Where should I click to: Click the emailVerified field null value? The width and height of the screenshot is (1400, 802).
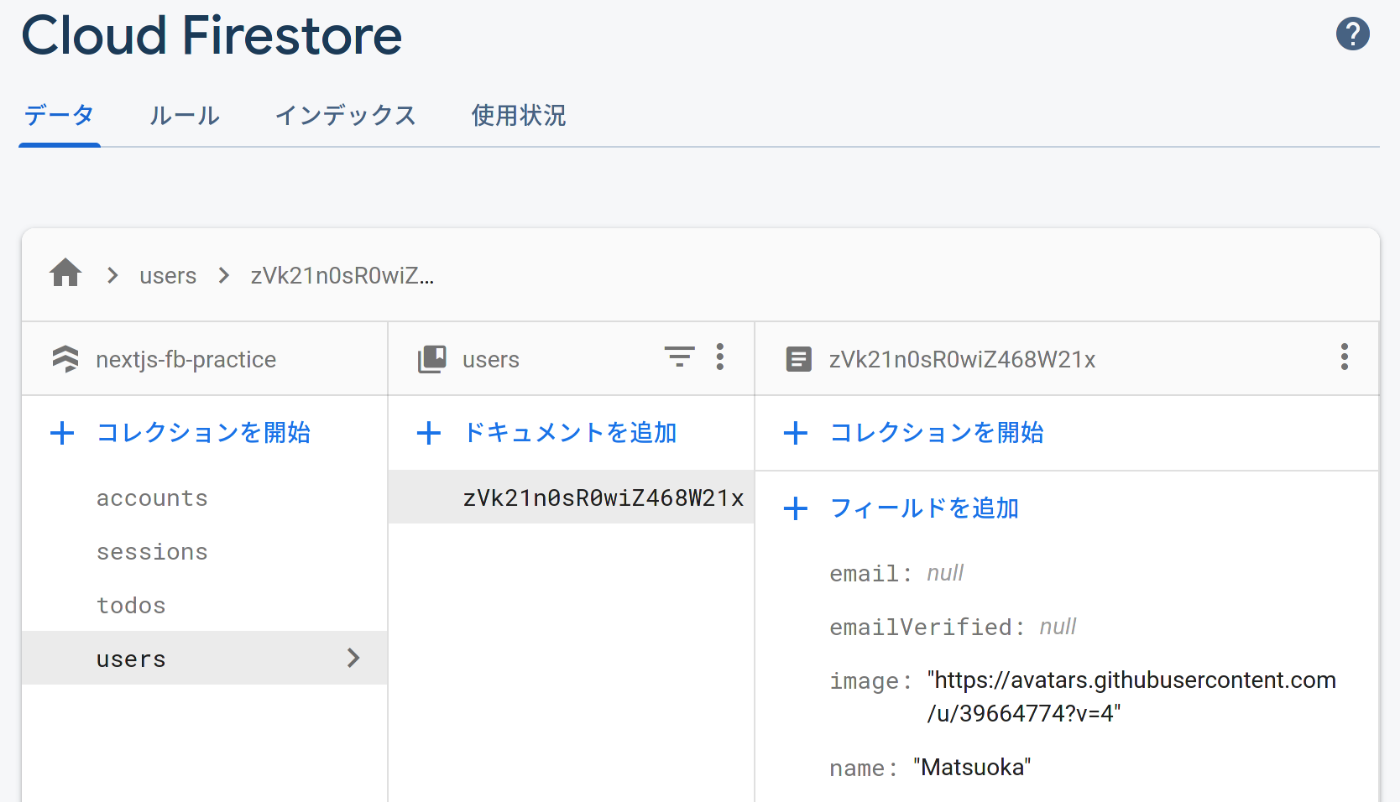click(x=1058, y=627)
